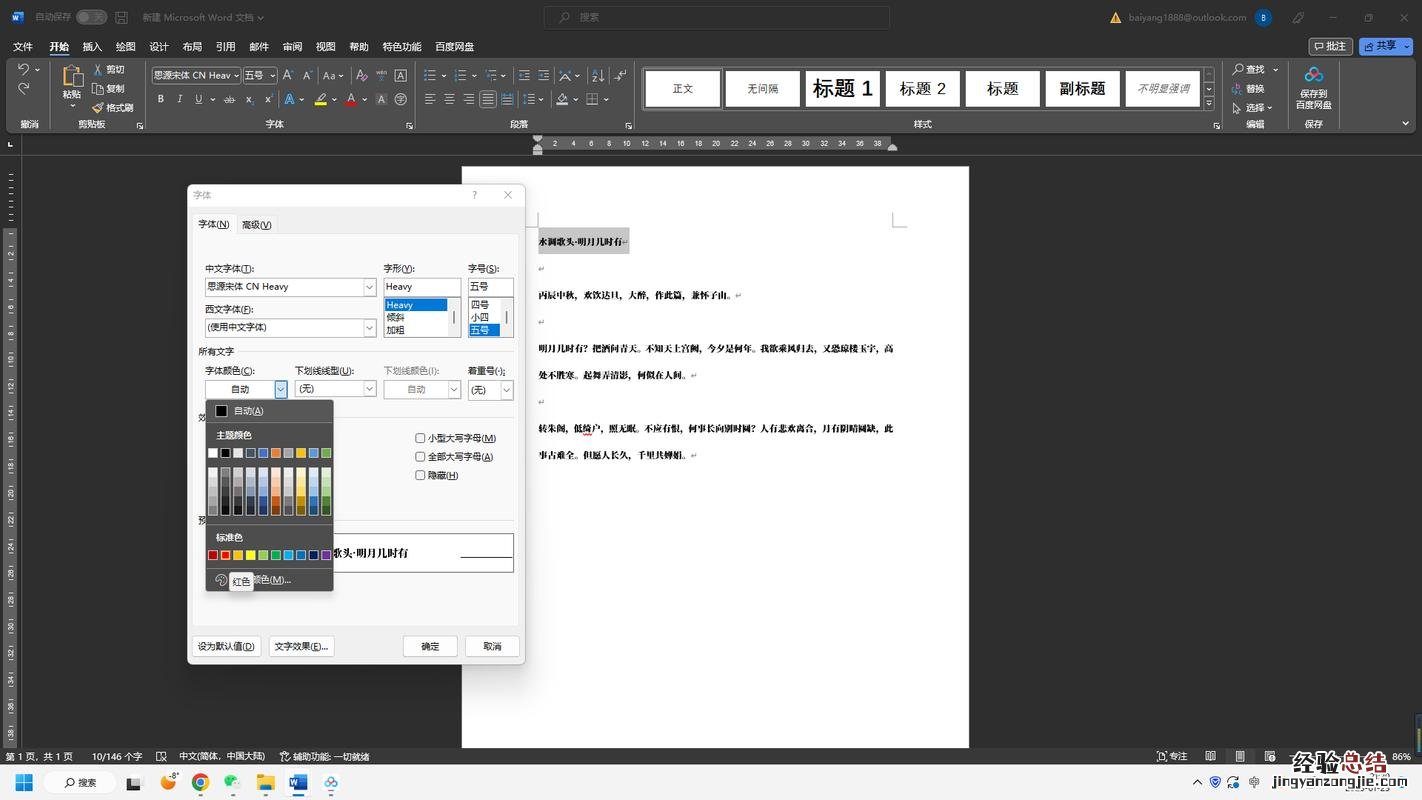Expand the 中文字体 font dropdown

pos(369,287)
